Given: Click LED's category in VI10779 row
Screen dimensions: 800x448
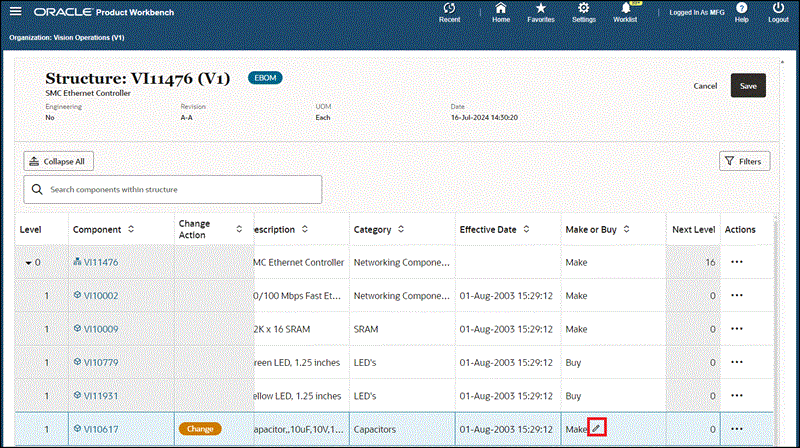Looking at the screenshot, I should click(x=365, y=363).
